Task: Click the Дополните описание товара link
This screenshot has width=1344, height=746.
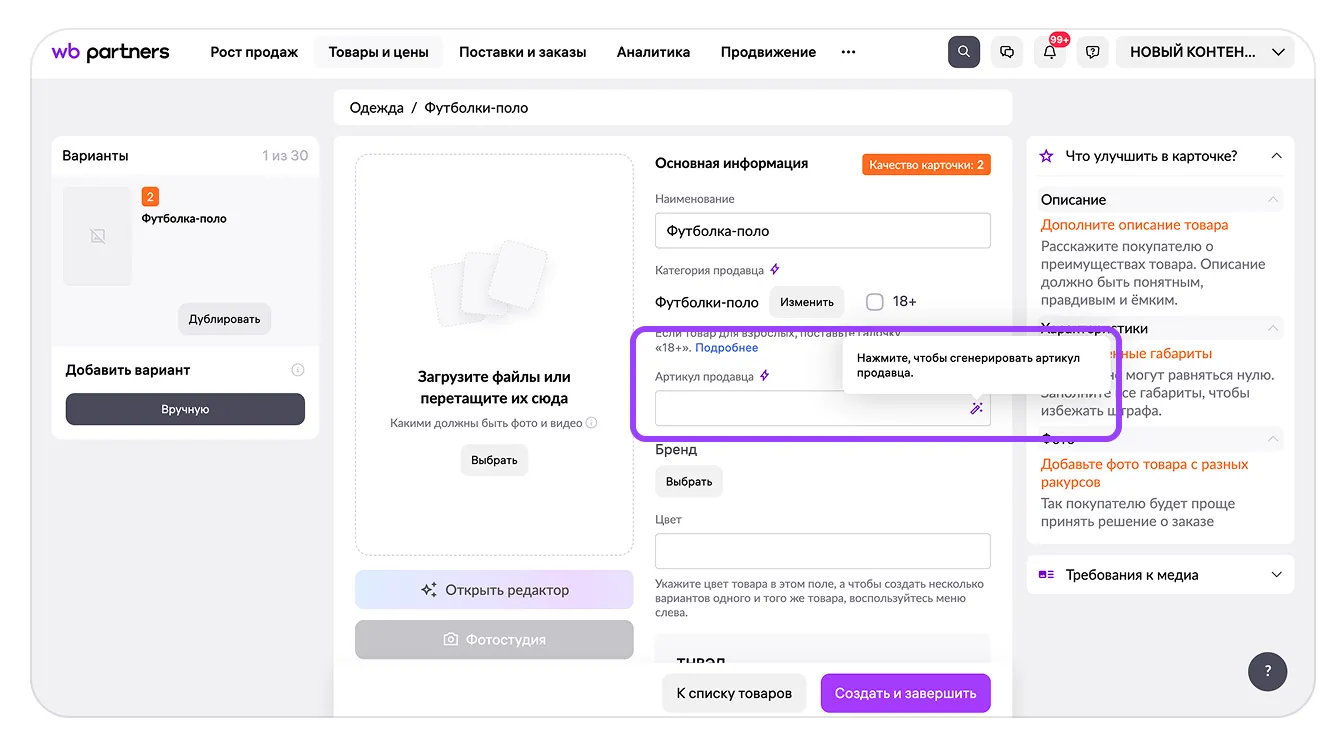Action: [1135, 225]
